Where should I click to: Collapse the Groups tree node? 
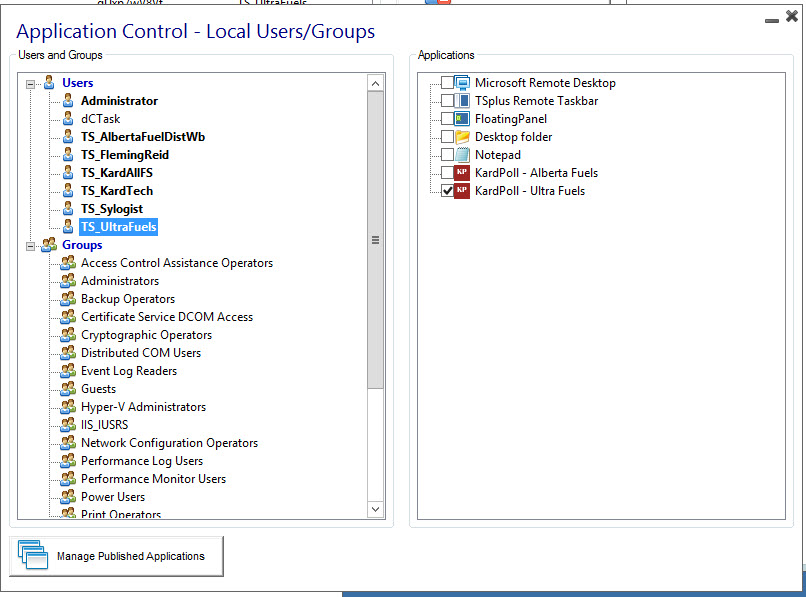coord(31,246)
